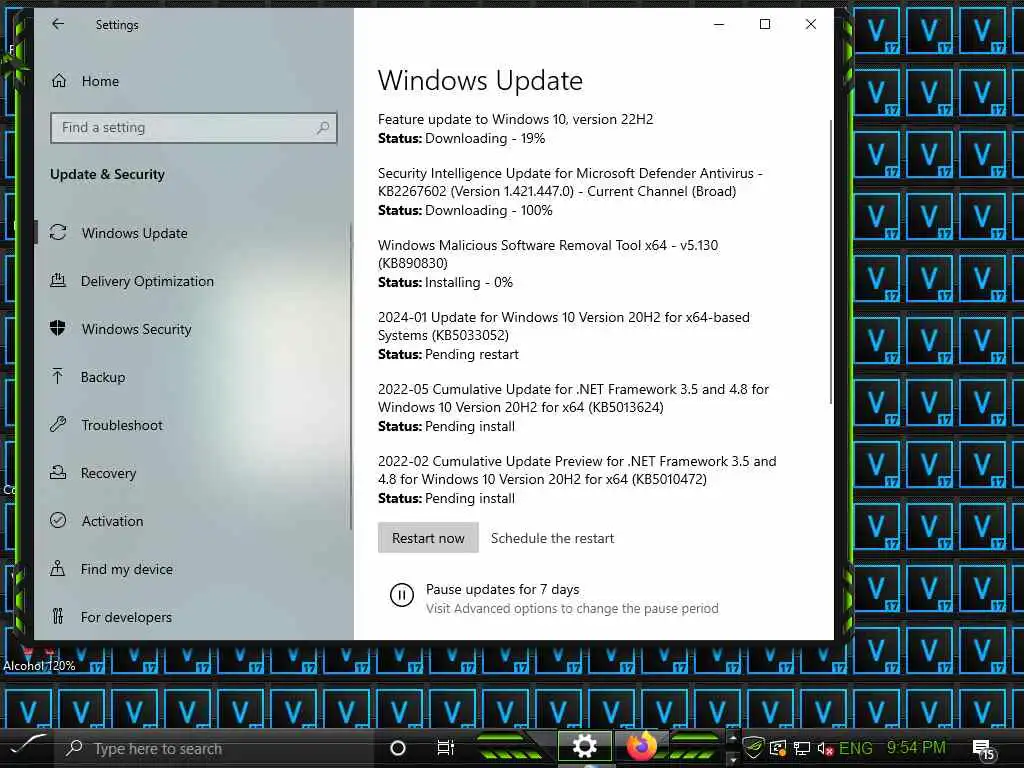Screen dimensions: 1024x768
Task: Click the ENG language indicator
Action: (856, 748)
